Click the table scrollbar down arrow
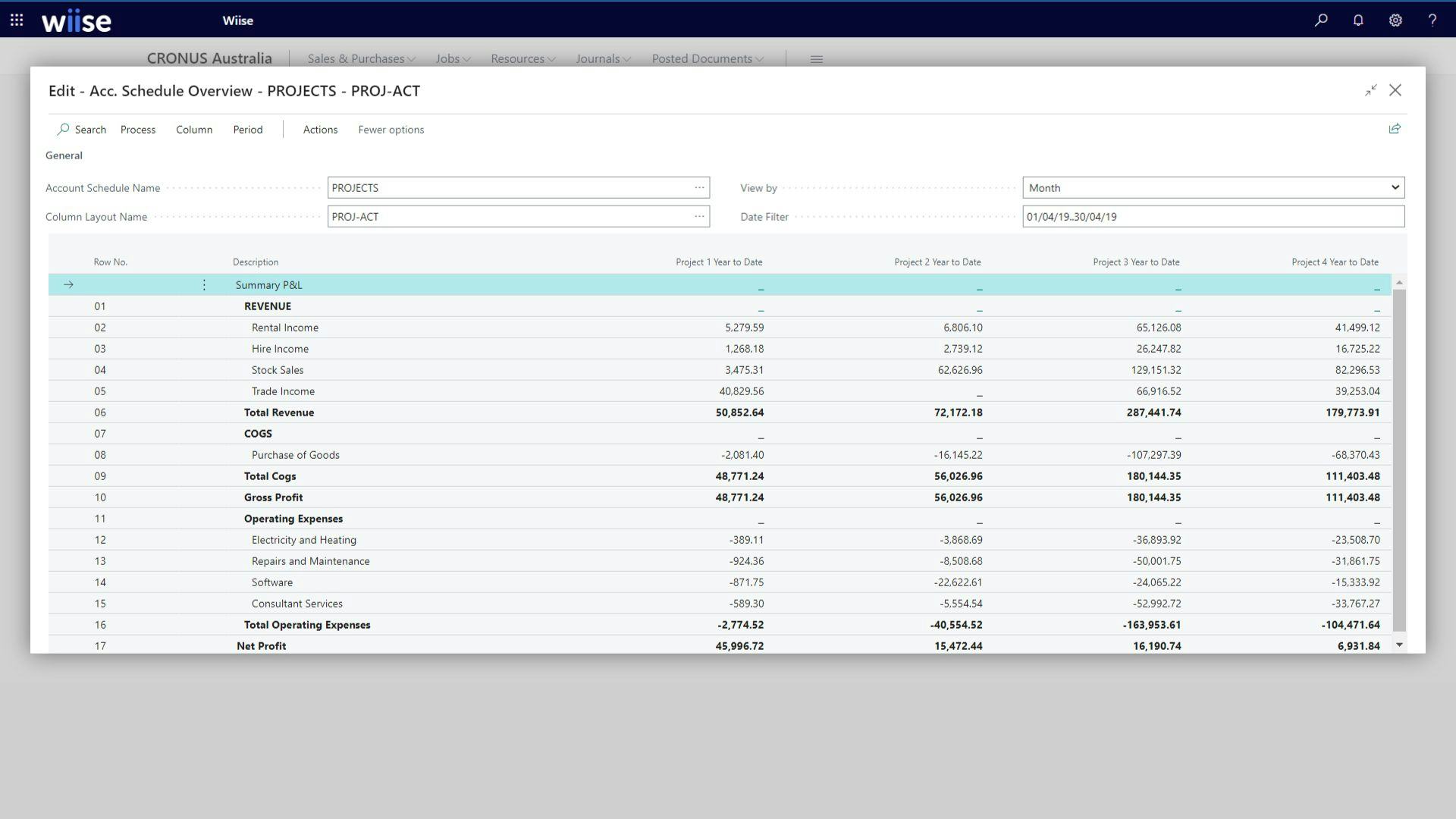 (x=1398, y=645)
